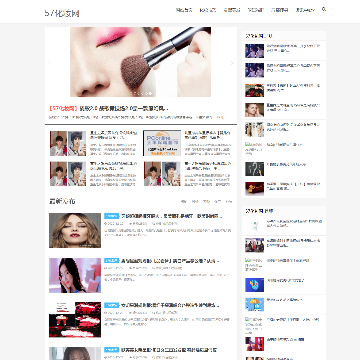Open sidebar thumbnail showing group of people

click(x=255, y=245)
